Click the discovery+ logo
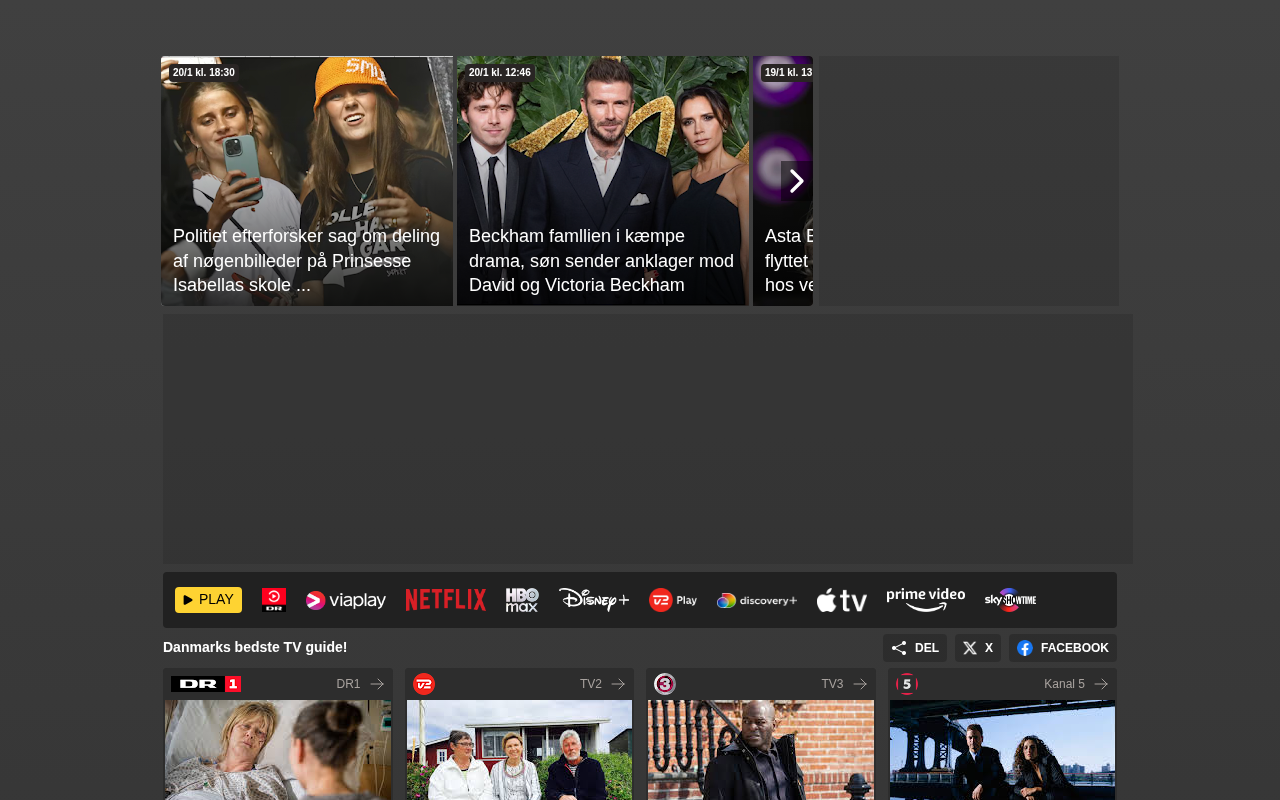 [757, 600]
